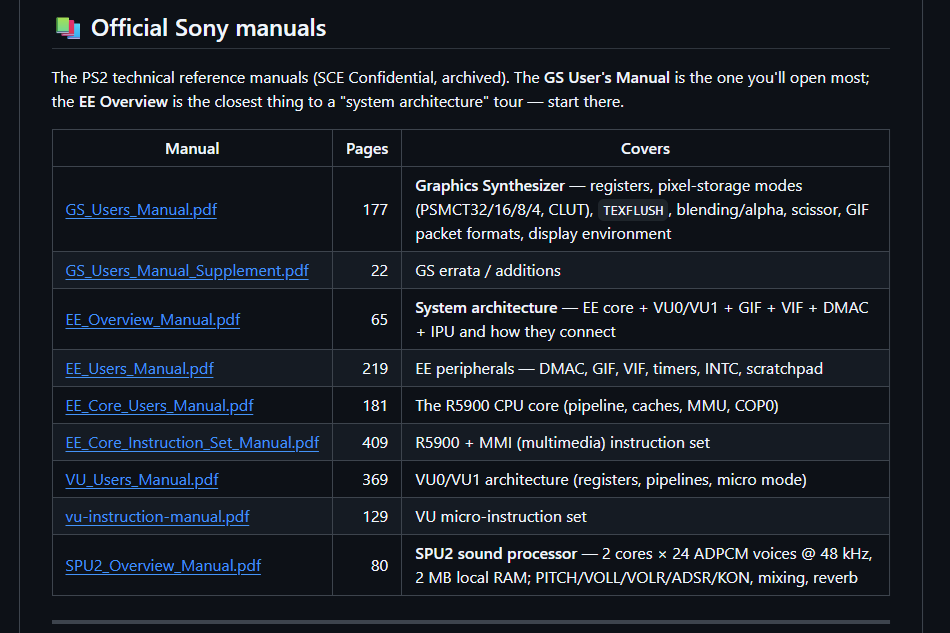Click page count 219
950x633 pixels.
click(375, 369)
